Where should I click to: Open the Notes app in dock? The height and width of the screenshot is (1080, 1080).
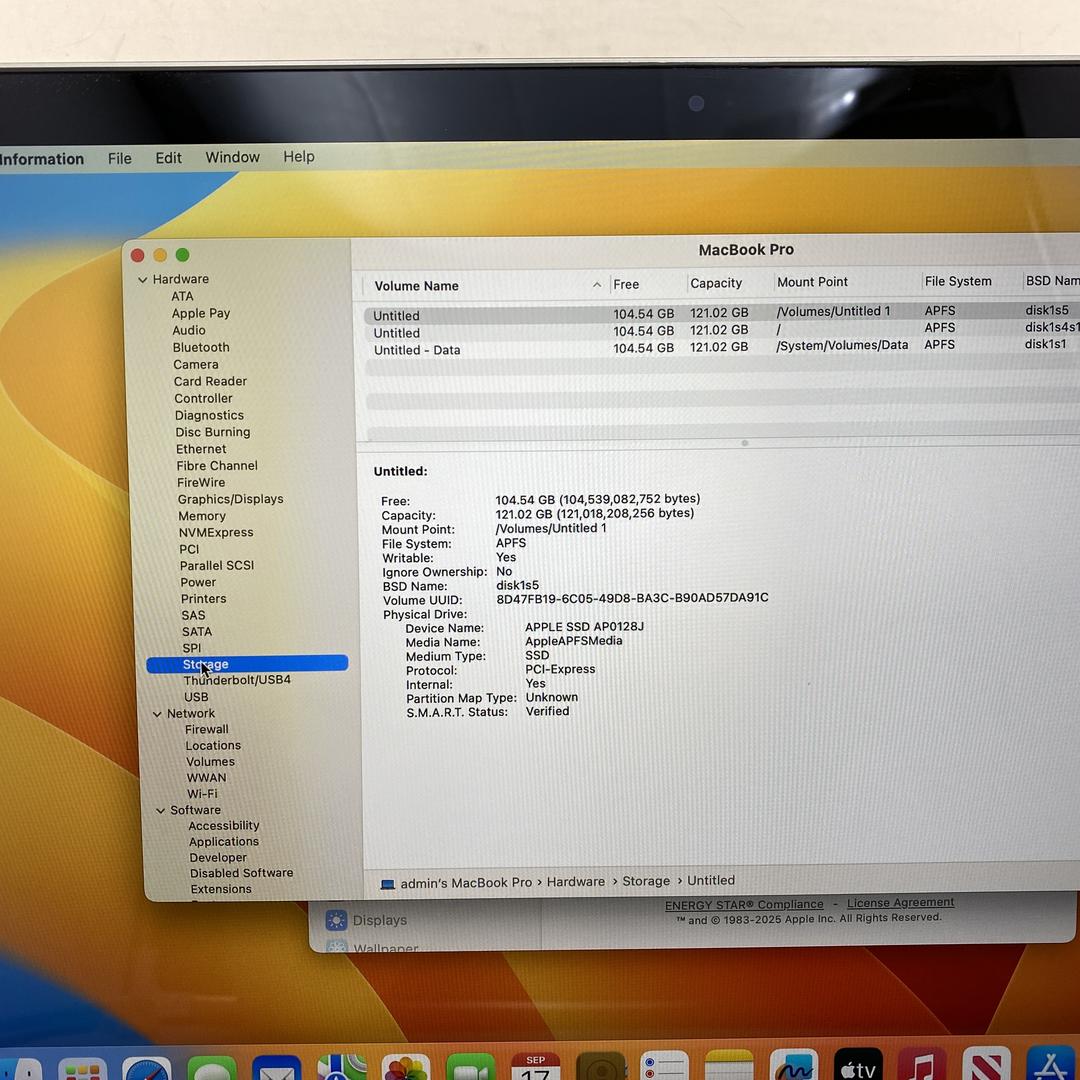point(729,1068)
